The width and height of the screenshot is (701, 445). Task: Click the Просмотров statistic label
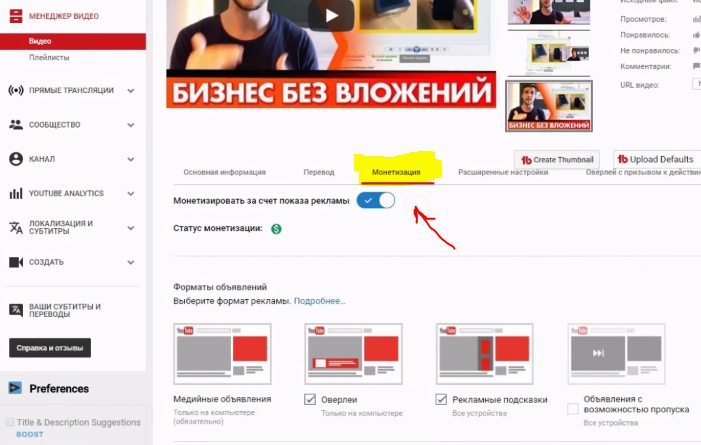(x=643, y=19)
